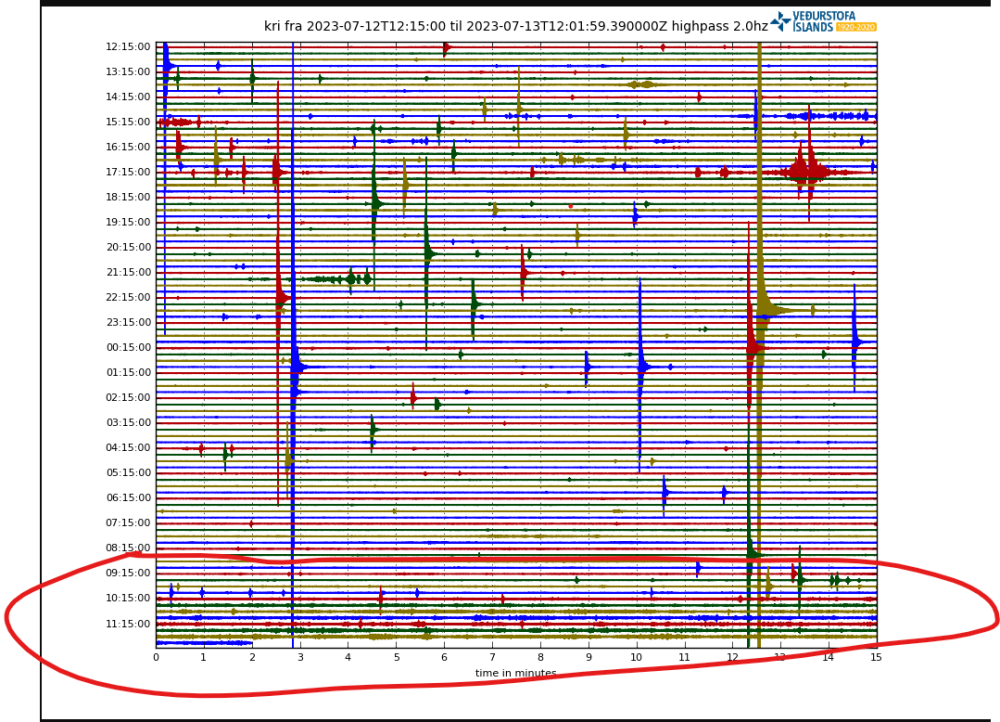Click the blue event at 01:15 near minute 3
1000x722 pixels.
coord(297,367)
